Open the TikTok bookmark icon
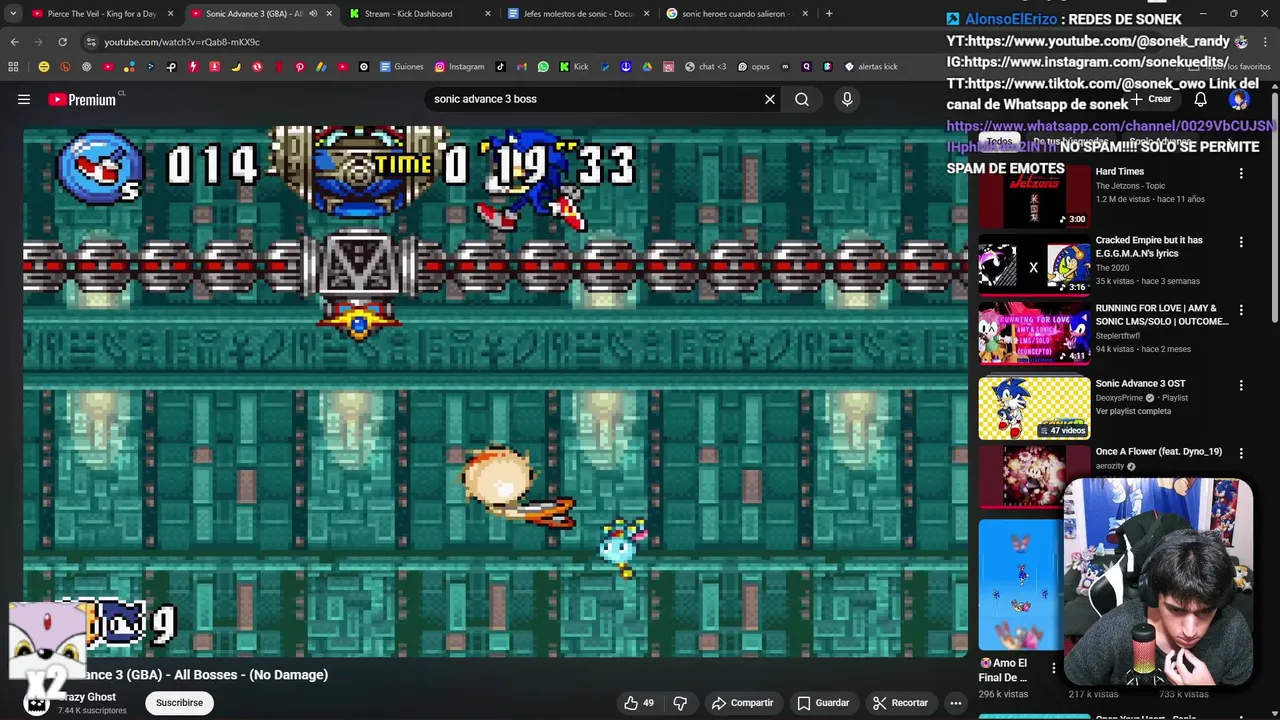 tap(500, 67)
